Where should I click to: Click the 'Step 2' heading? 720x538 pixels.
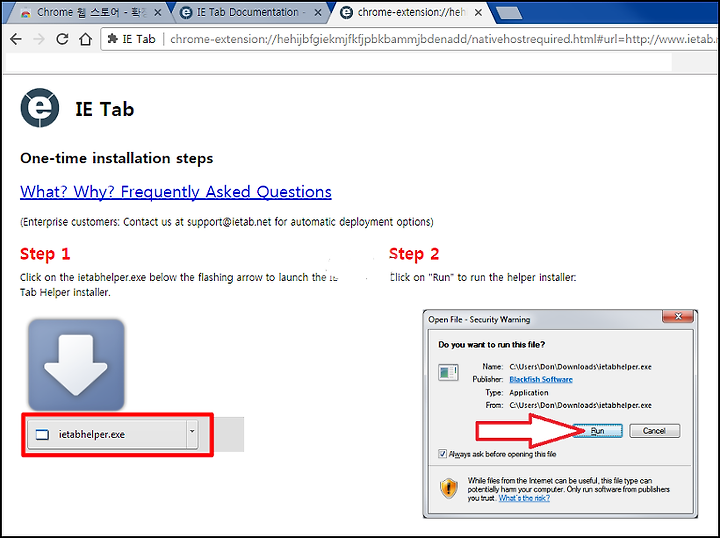414,254
